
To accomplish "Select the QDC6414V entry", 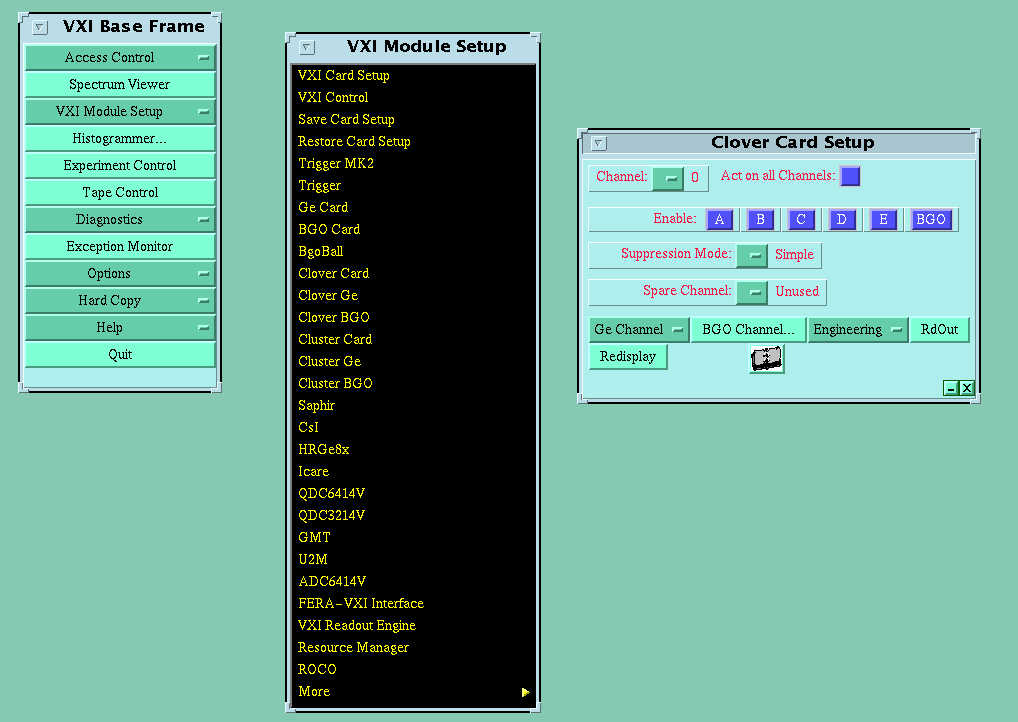I will [x=413, y=493].
